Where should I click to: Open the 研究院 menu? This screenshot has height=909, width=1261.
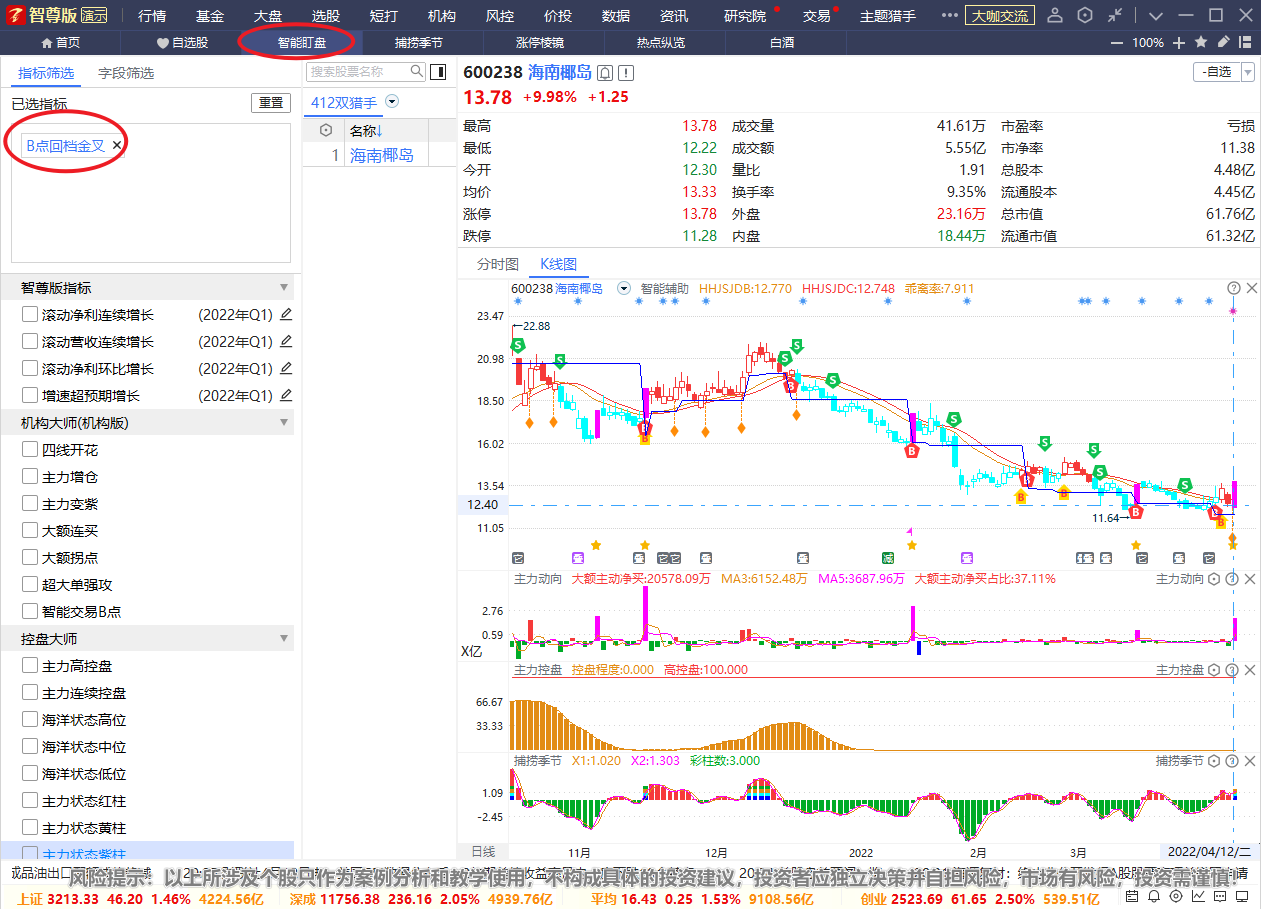pos(745,16)
